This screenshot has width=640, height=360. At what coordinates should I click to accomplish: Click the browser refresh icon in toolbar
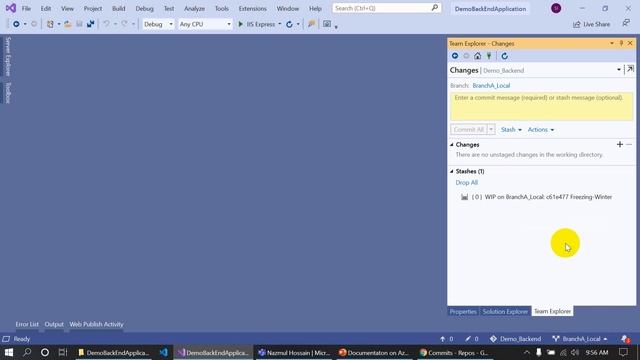289,24
